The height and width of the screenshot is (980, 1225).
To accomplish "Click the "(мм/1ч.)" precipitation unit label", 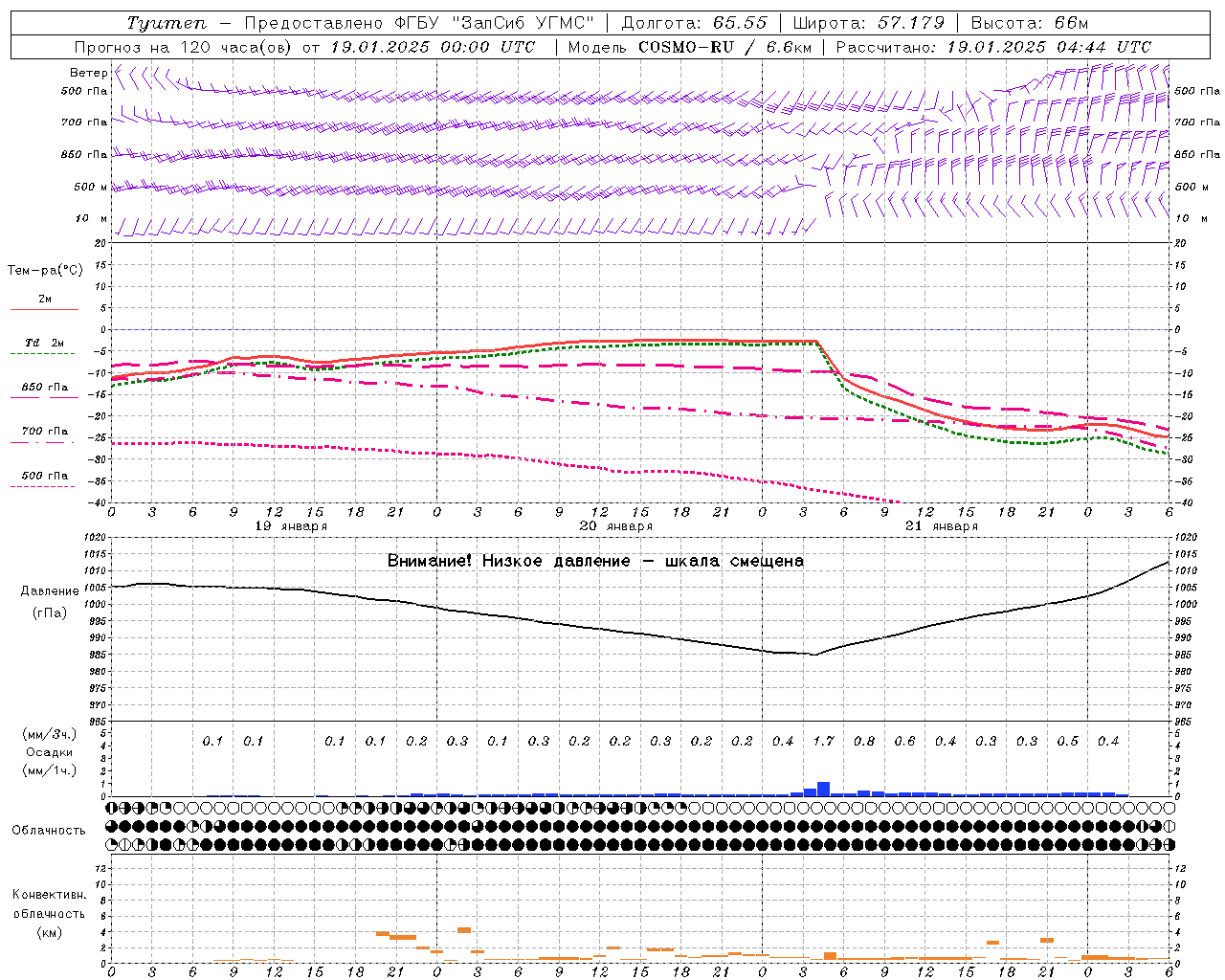I will point(50,770).
